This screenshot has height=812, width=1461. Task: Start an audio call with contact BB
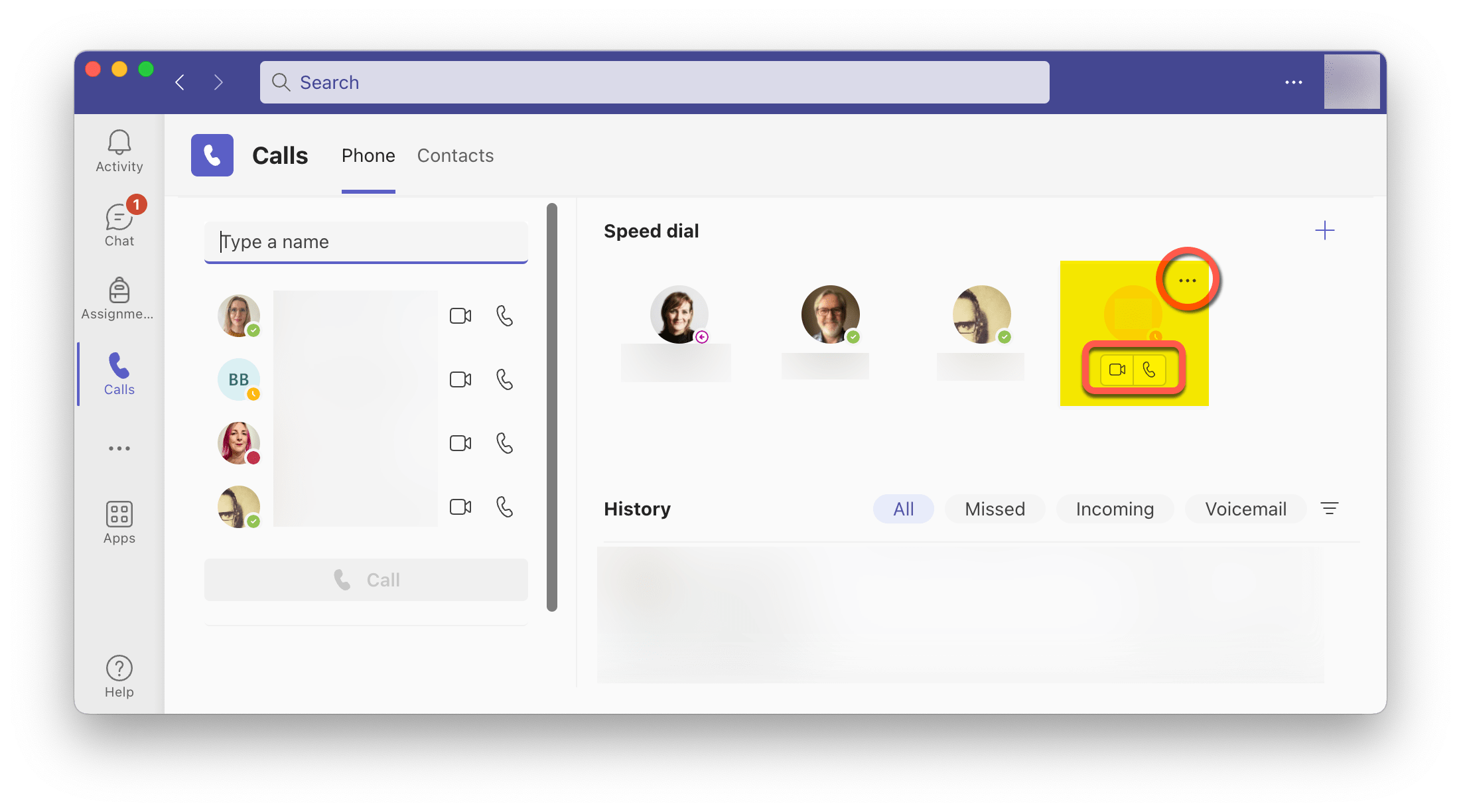[x=504, y=379]
